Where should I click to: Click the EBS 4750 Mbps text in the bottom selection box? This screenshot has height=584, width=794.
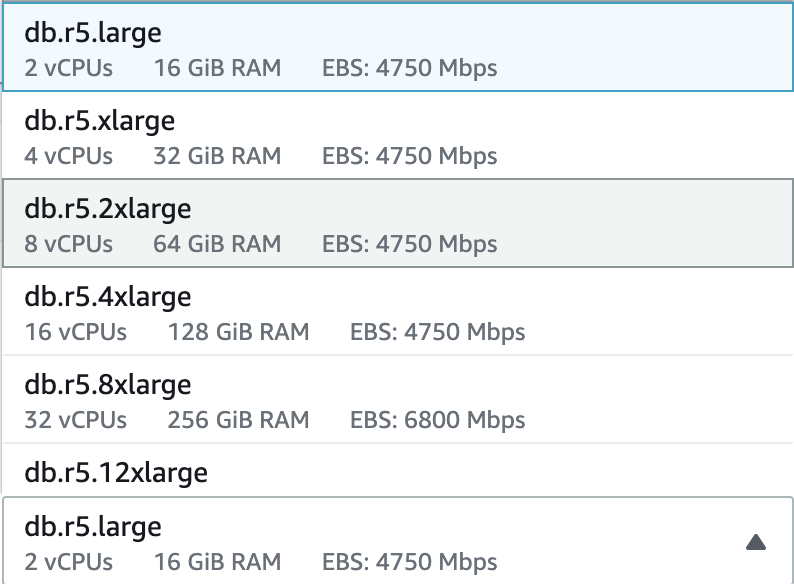[409, 562]
